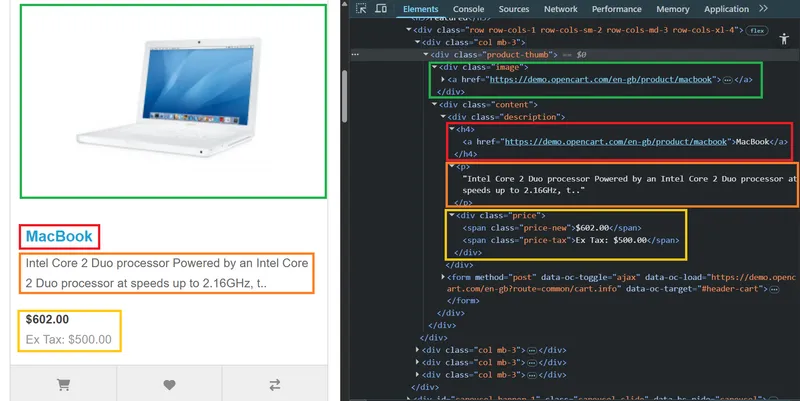Viewport: 800px width, 401px height.
Task: Expand the form method post node
Action: click(443, 277)
